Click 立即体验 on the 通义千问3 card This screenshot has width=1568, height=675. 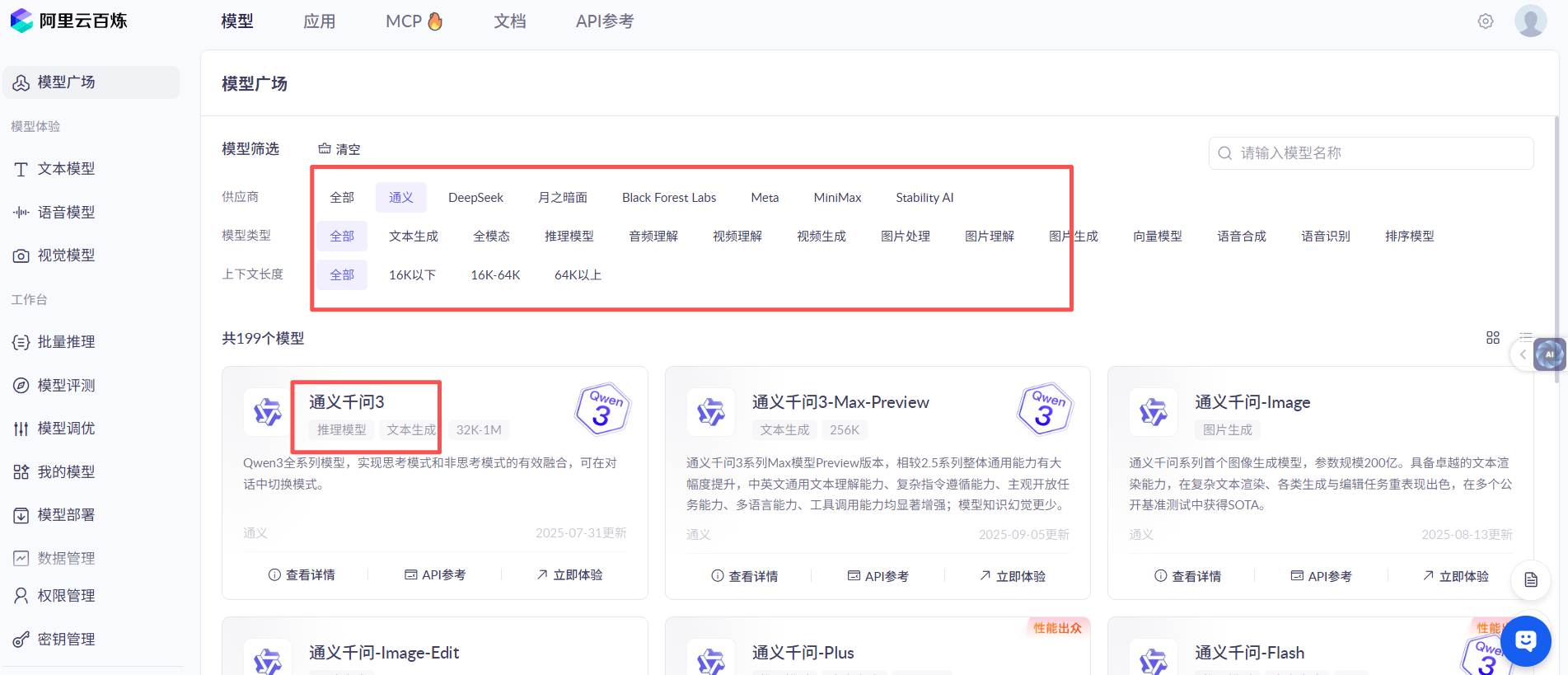click(569, 575)
